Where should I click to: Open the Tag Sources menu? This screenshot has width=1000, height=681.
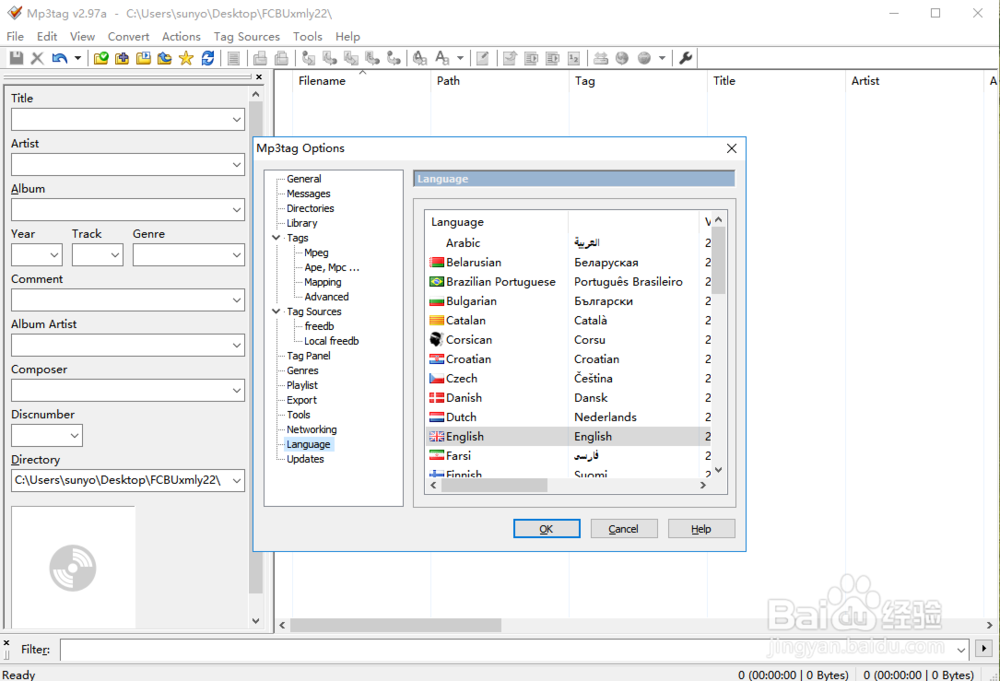click(x=247, y=36)
